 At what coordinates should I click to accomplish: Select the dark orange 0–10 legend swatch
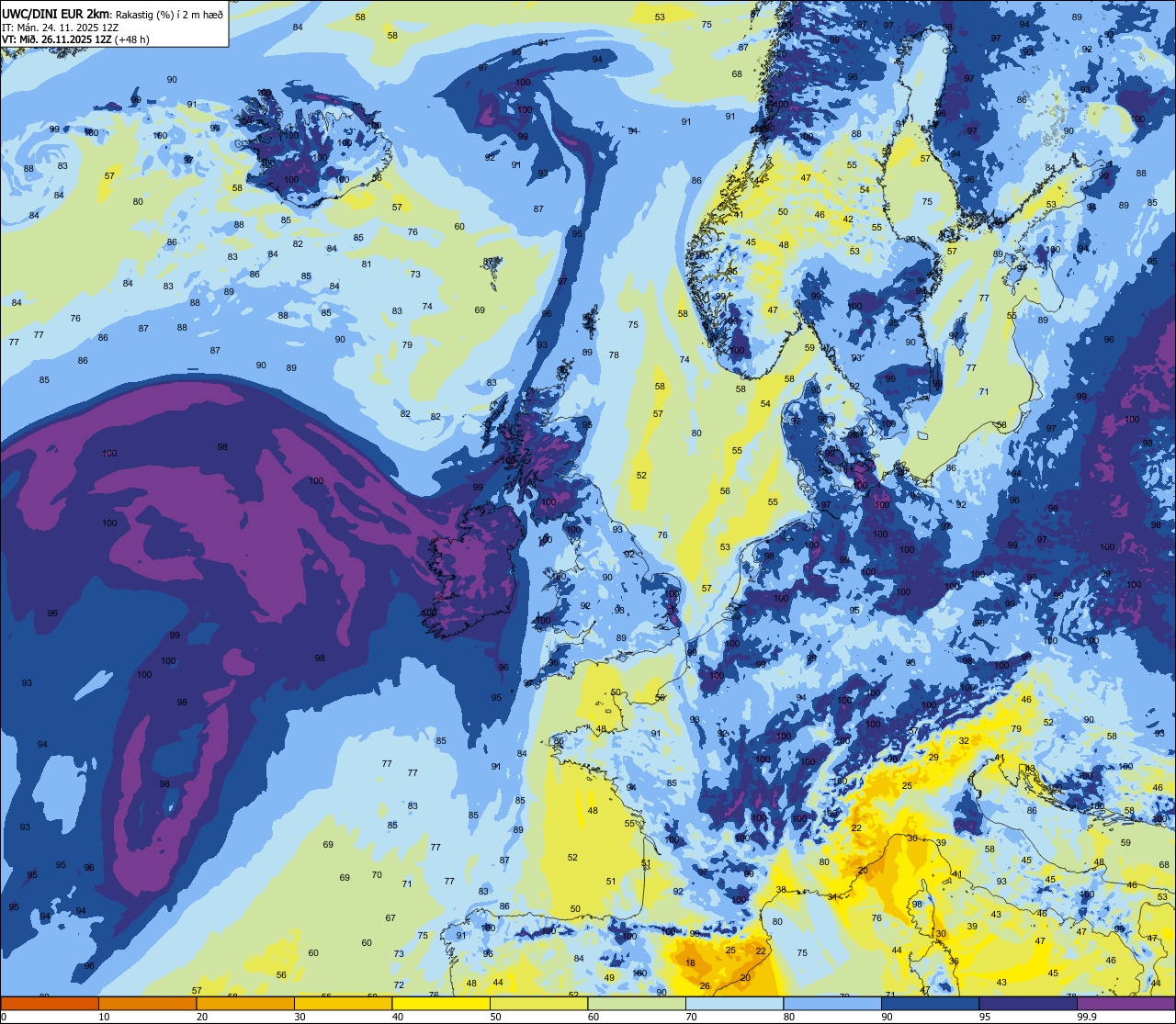50,1003
